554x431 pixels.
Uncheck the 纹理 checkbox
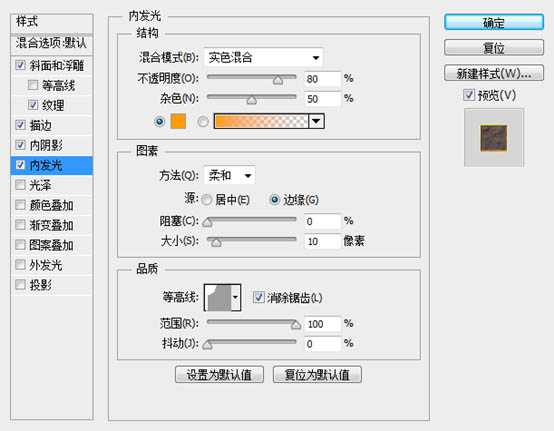(33, 105)
